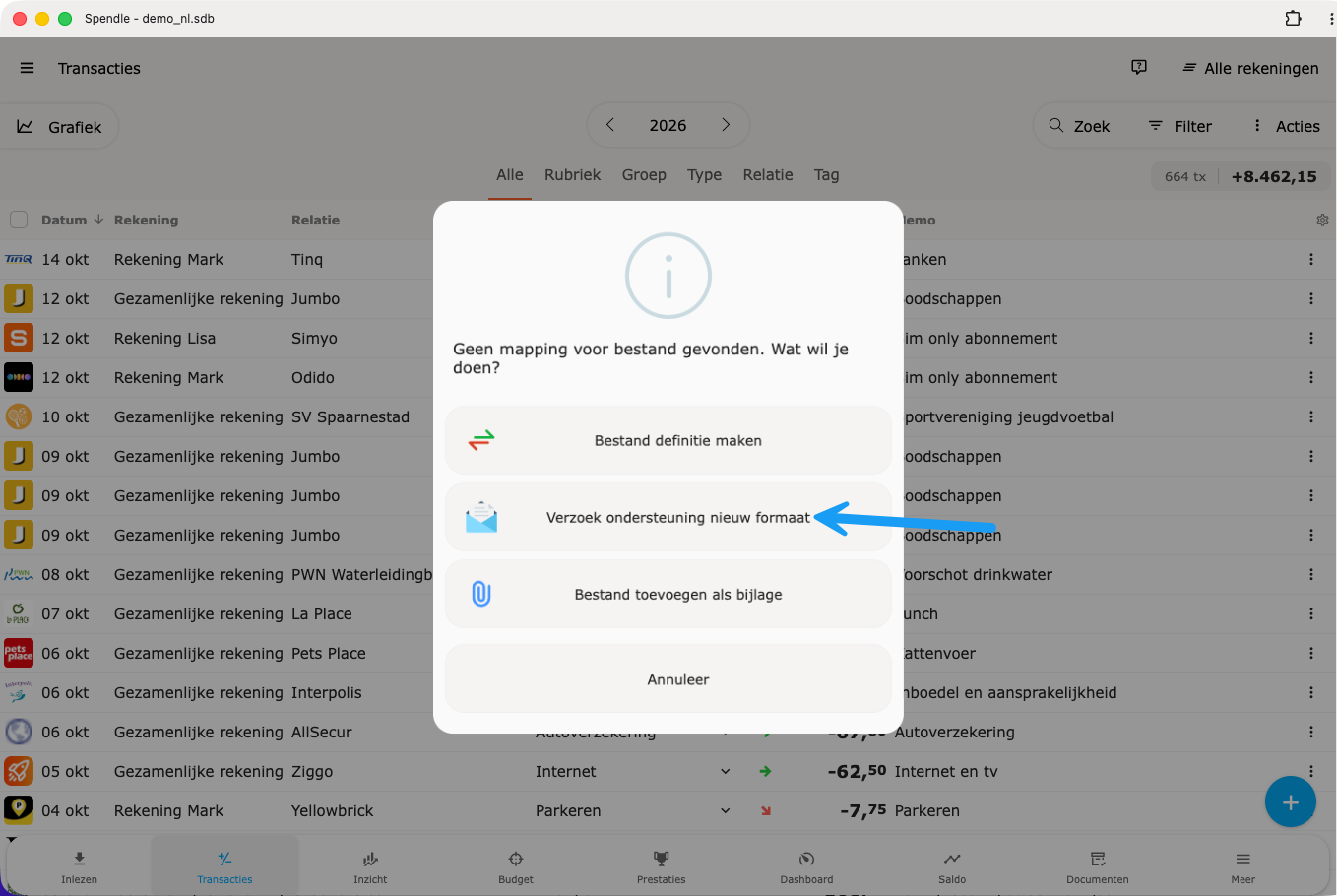
Task: Open column settings gear icon
Action: tap(1322, 220)
